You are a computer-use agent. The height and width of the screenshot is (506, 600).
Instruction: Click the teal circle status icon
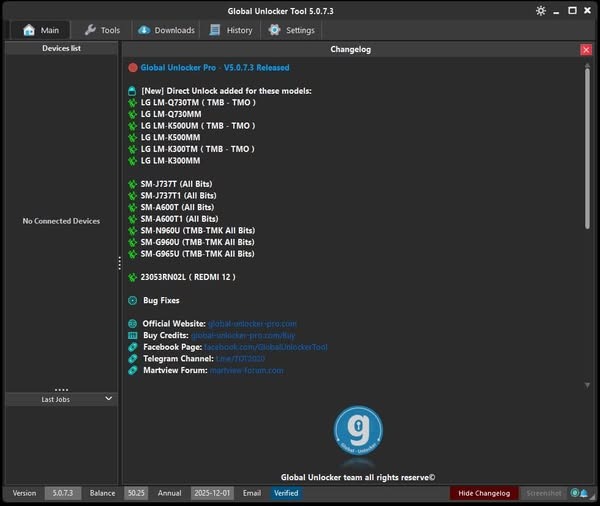coord(575,493)
